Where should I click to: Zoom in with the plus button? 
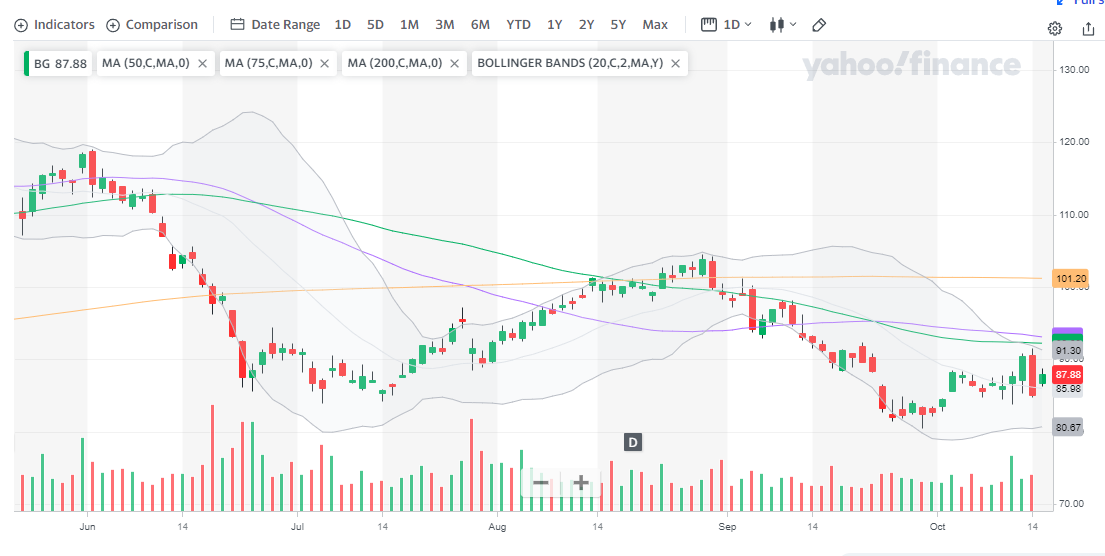tap(580, 483)
